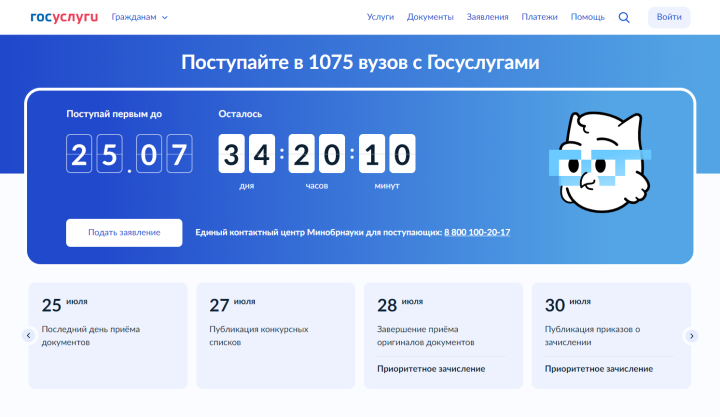The image size is (720, 417).
Task: Select the 28 июля оригиналов документов card
Action: [x=443, y=336]
